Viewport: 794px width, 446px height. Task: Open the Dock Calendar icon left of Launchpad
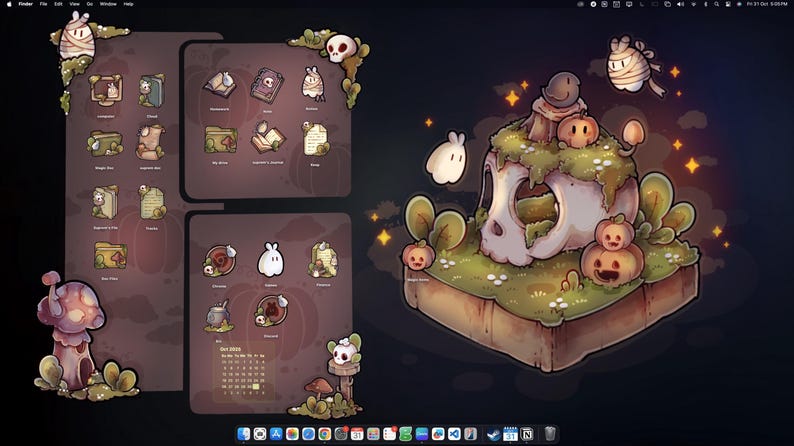pyautogui.click(x=357, y=434)
